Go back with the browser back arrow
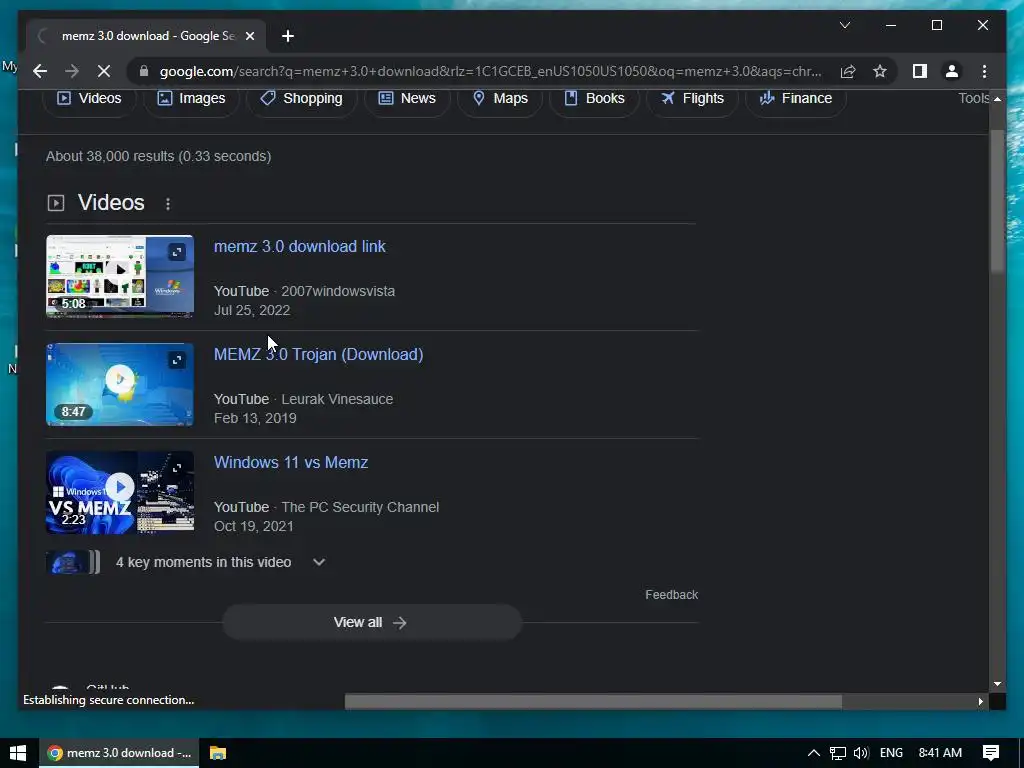Image resolution: width=1024 pixels, height=768 pixels. point(40,71)
